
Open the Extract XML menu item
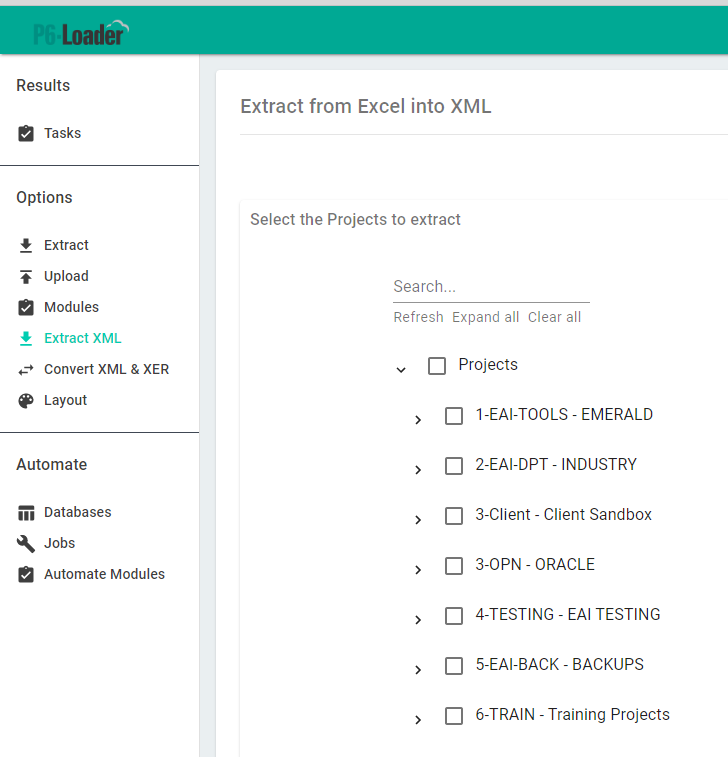(x=82, y=338)
